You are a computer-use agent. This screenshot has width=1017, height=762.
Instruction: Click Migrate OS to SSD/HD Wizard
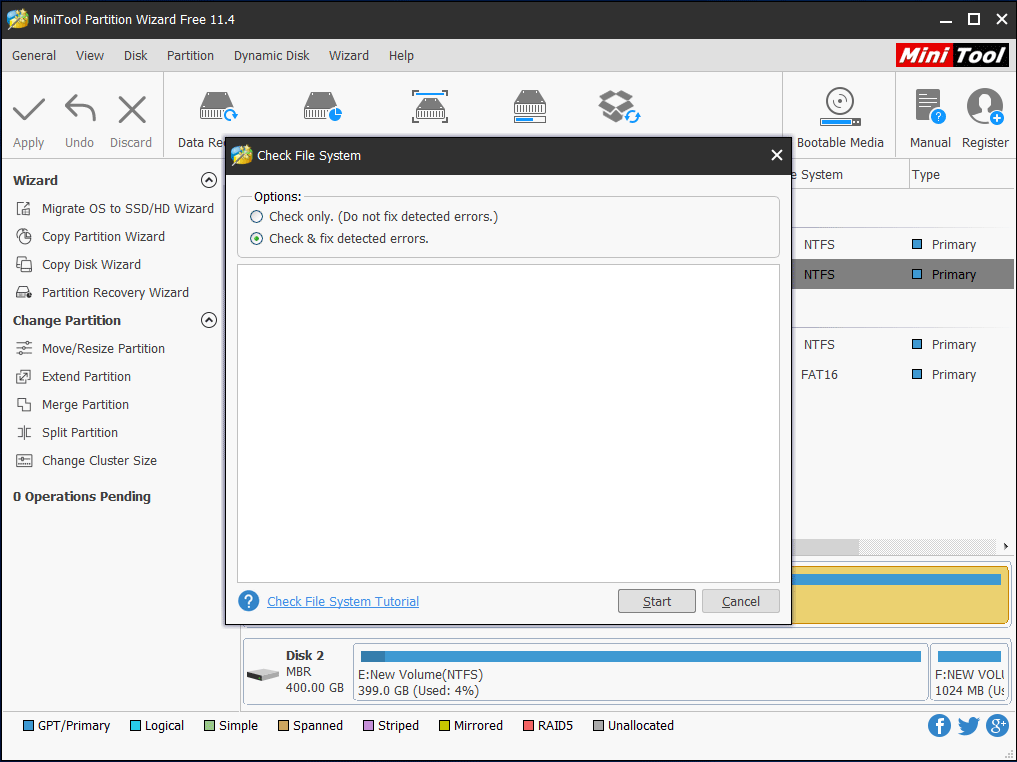coord(127,209)
